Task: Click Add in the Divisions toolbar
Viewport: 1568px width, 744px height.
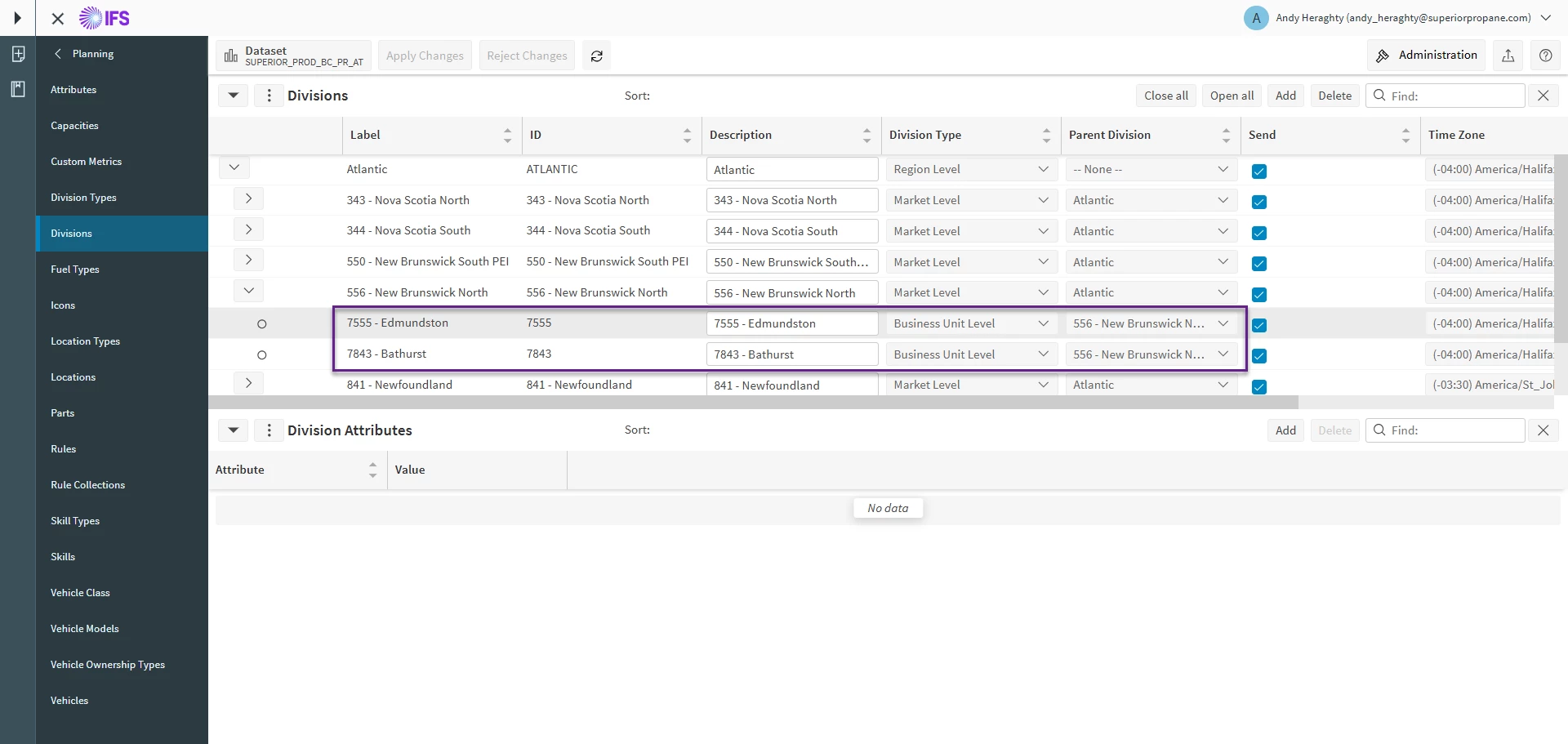Action: [x=1285, y=96]
